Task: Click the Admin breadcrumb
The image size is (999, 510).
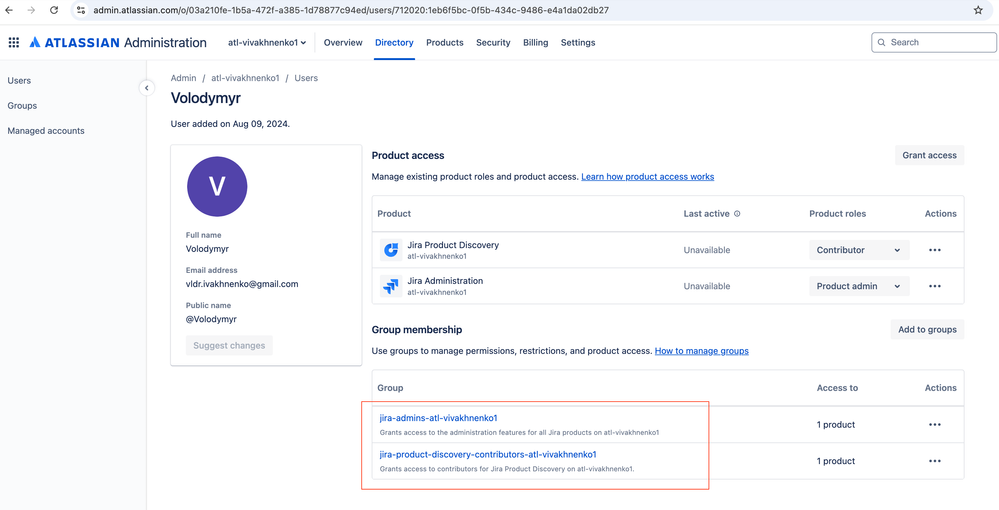Action: point(183,78)
